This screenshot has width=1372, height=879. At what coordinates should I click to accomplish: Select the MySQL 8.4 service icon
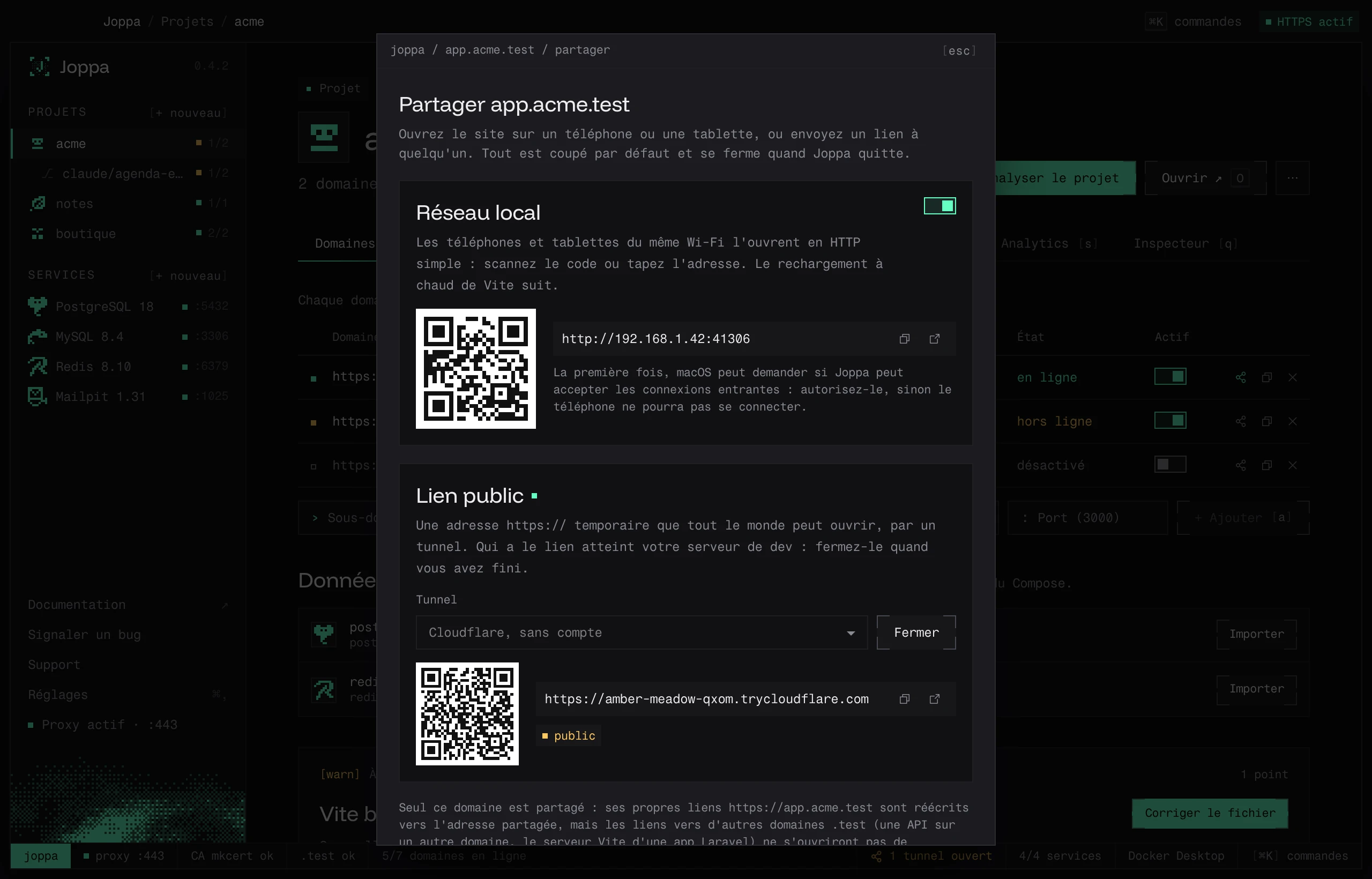[x=38, y=337]
